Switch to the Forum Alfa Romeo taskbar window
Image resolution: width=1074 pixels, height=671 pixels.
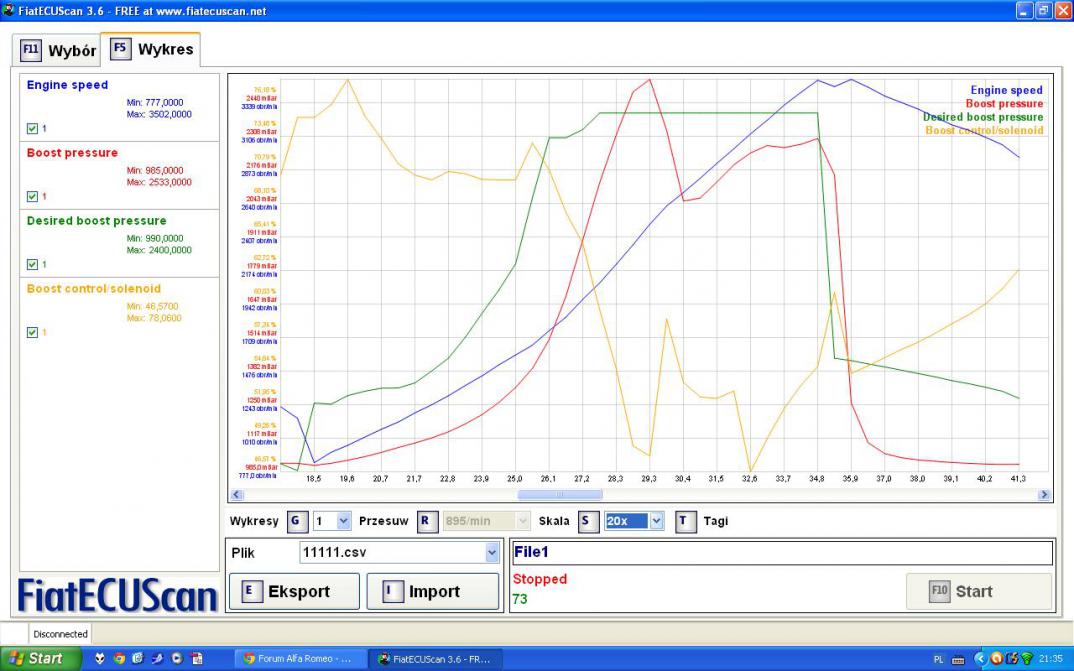point(299,659)
